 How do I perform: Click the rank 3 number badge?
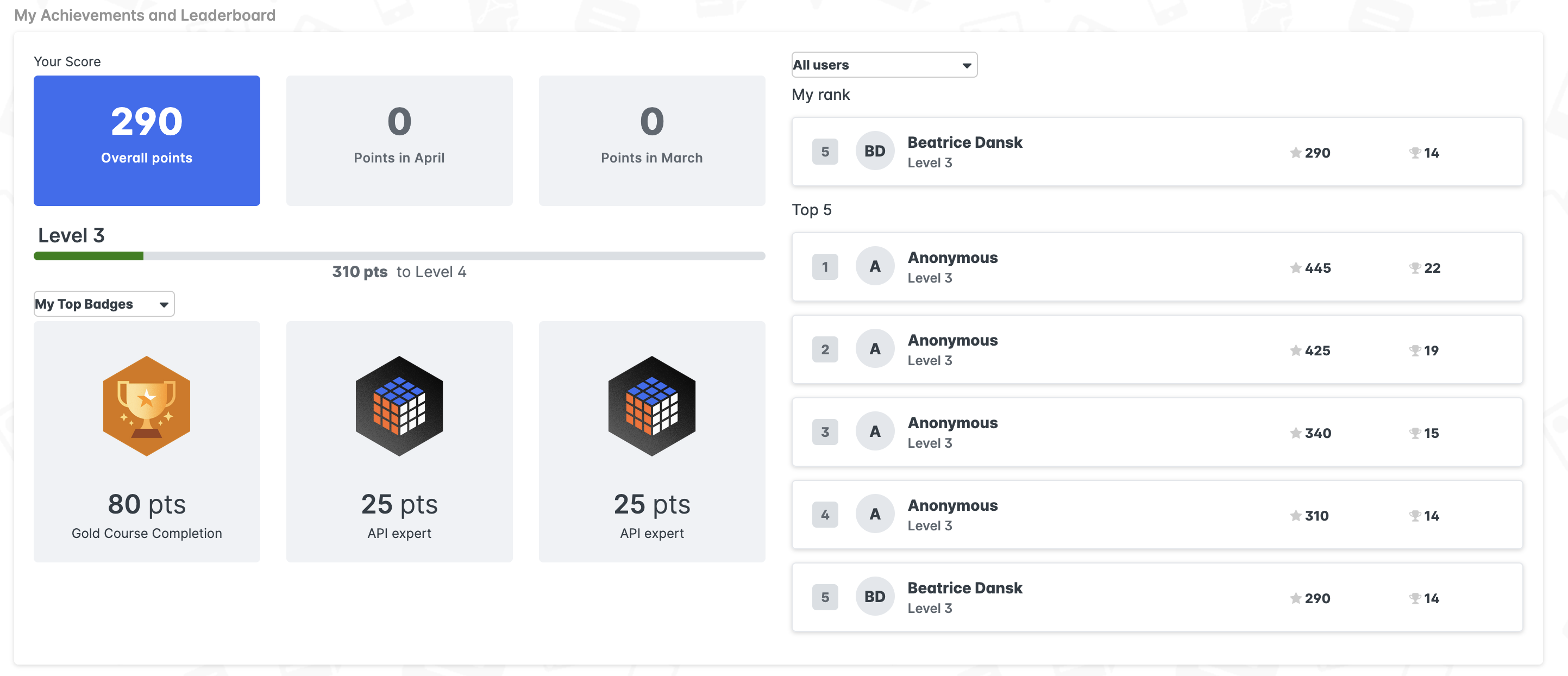[825, 431]
